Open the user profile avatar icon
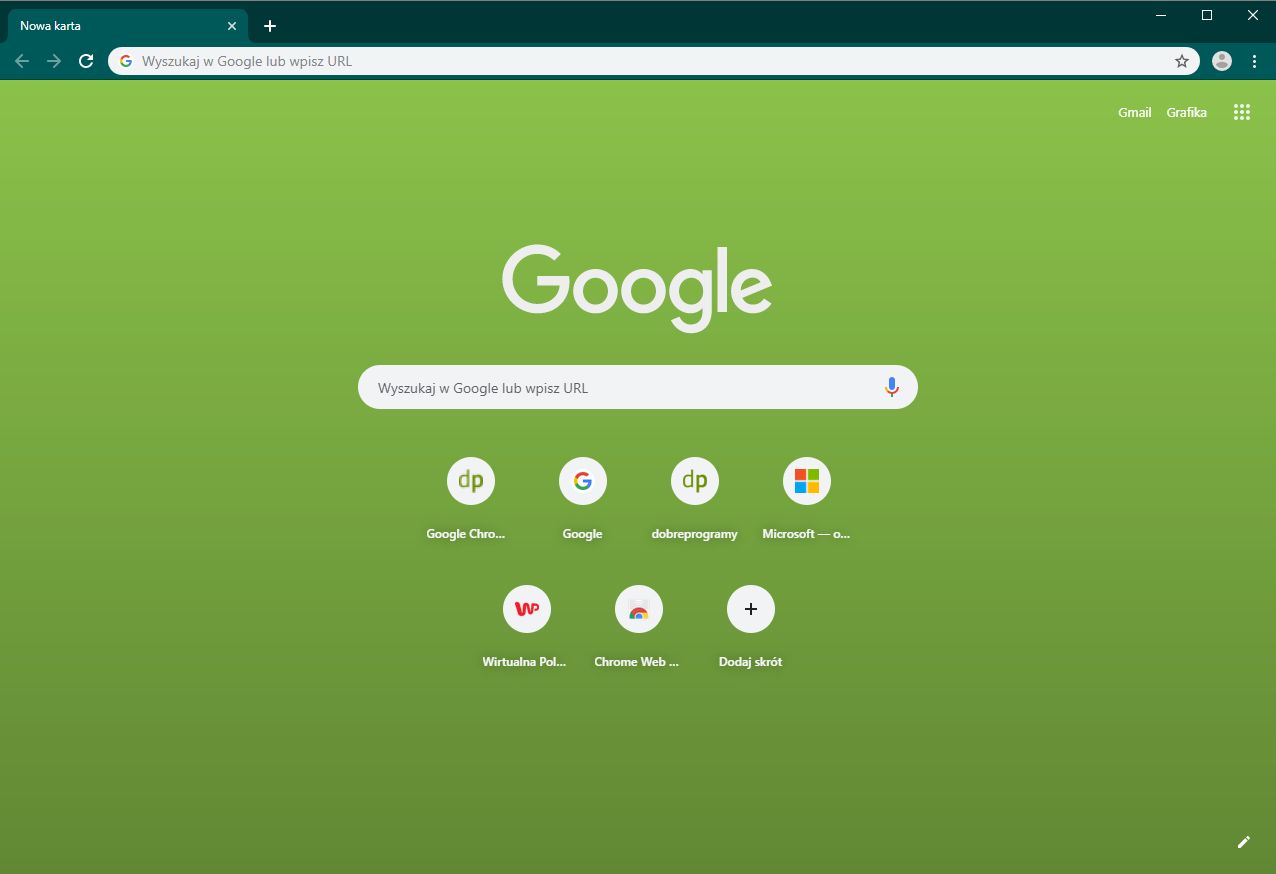This screenshot has width=1276, height=874. pos(1222,61)
